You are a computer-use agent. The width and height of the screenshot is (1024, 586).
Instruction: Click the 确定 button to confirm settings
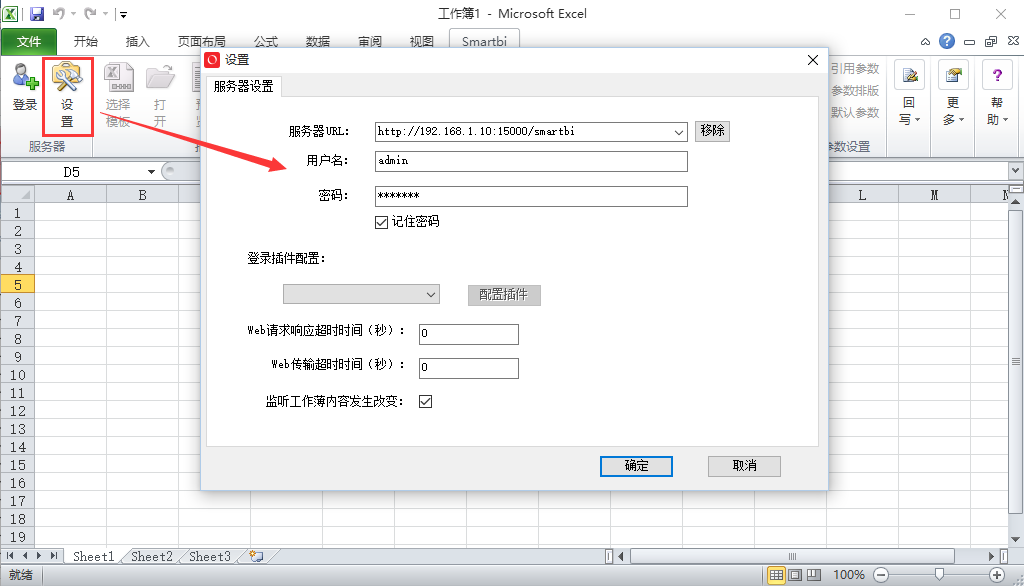tap(636, 466)
